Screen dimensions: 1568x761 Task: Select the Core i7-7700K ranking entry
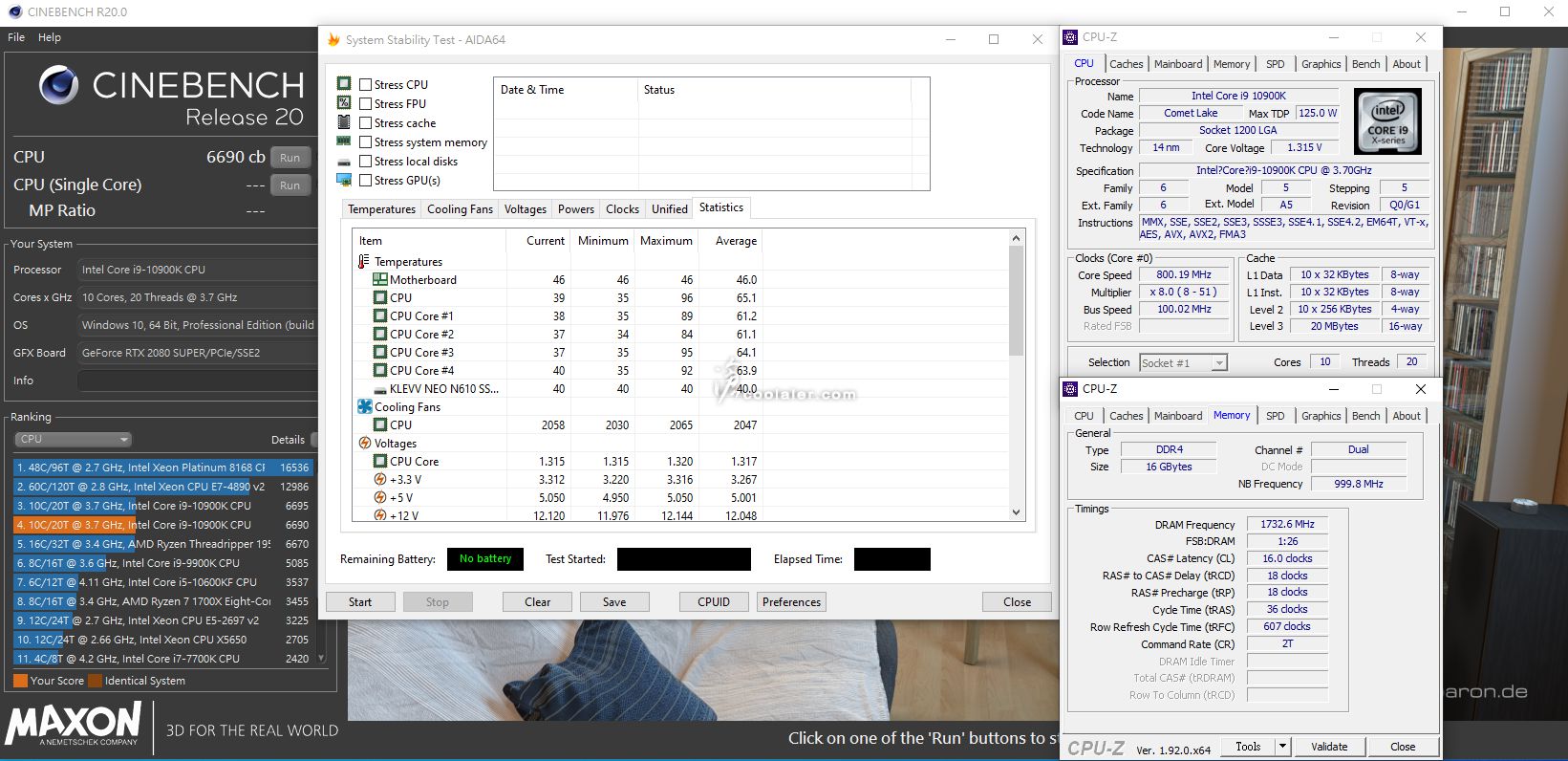[x=162, y=659]
